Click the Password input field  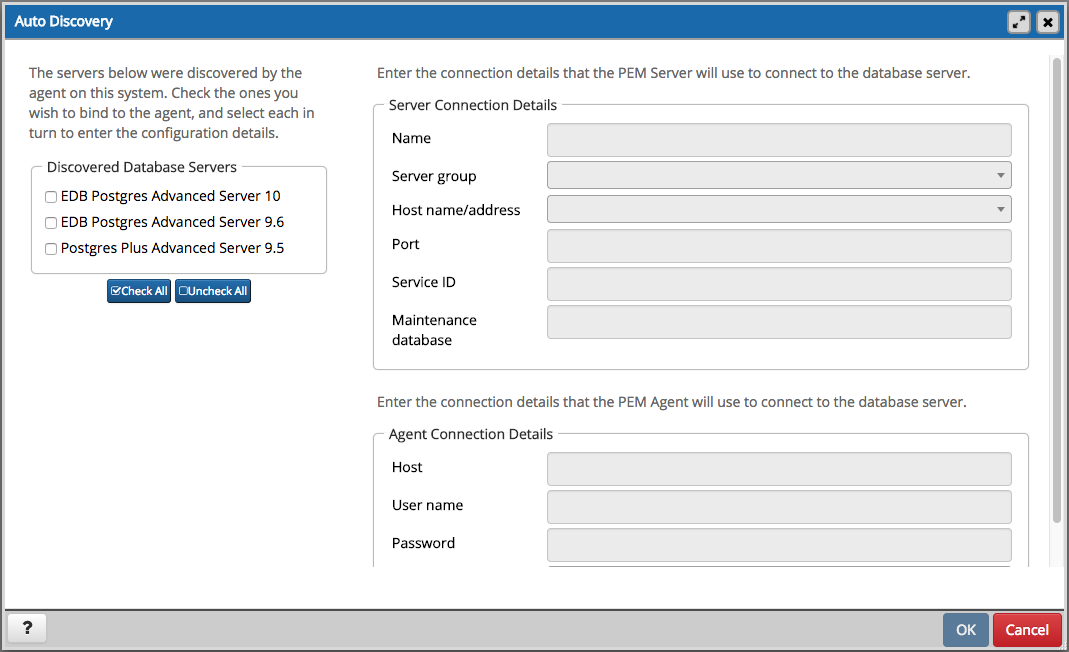[779, 545]
